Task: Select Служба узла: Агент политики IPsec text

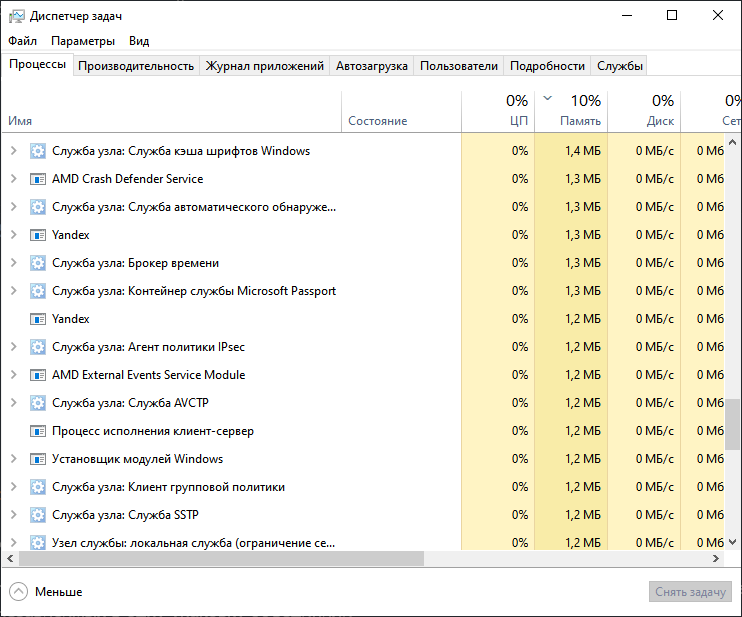Action: 148,347
